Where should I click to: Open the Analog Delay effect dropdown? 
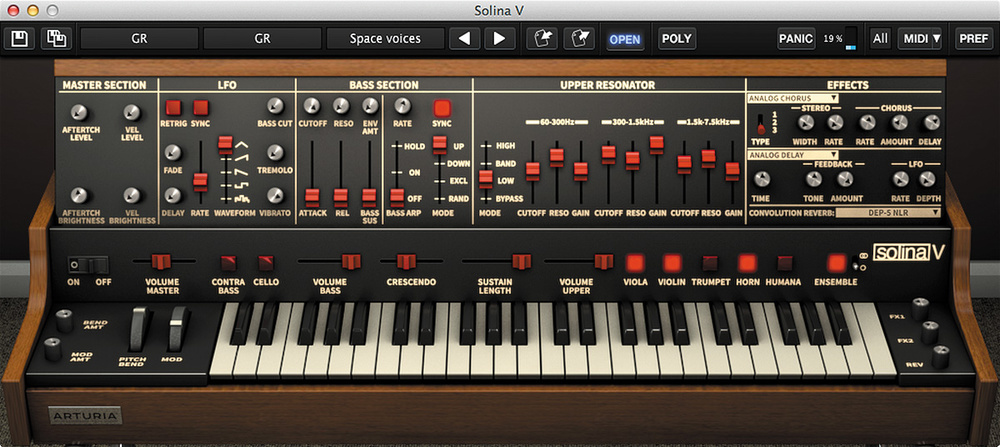click(793, 155)
